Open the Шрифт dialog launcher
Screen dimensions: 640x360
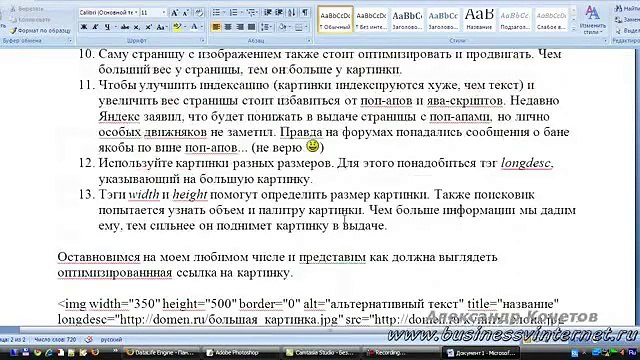click(202, 41)
